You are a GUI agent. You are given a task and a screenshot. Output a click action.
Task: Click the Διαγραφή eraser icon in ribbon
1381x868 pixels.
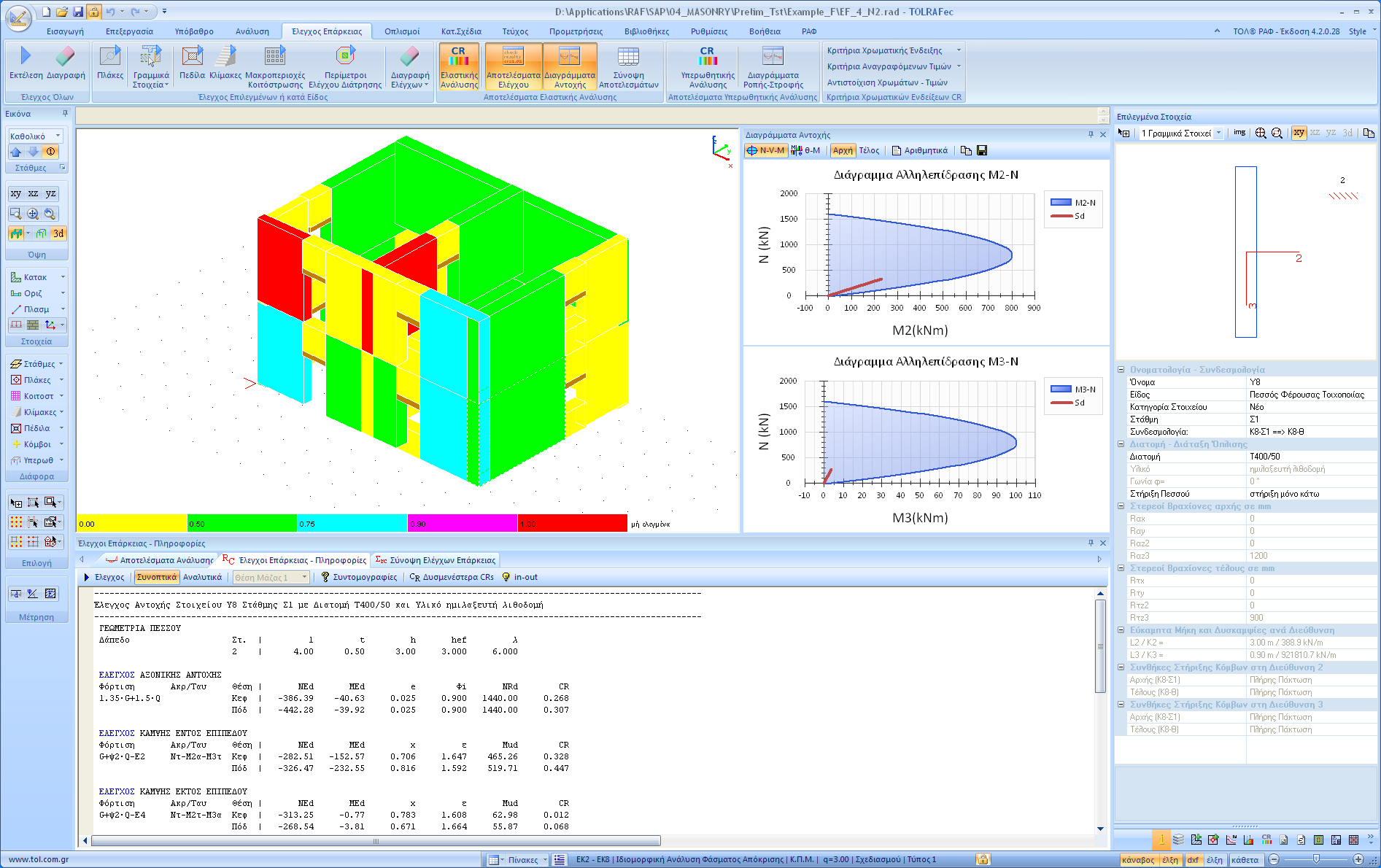pos(66,57)
